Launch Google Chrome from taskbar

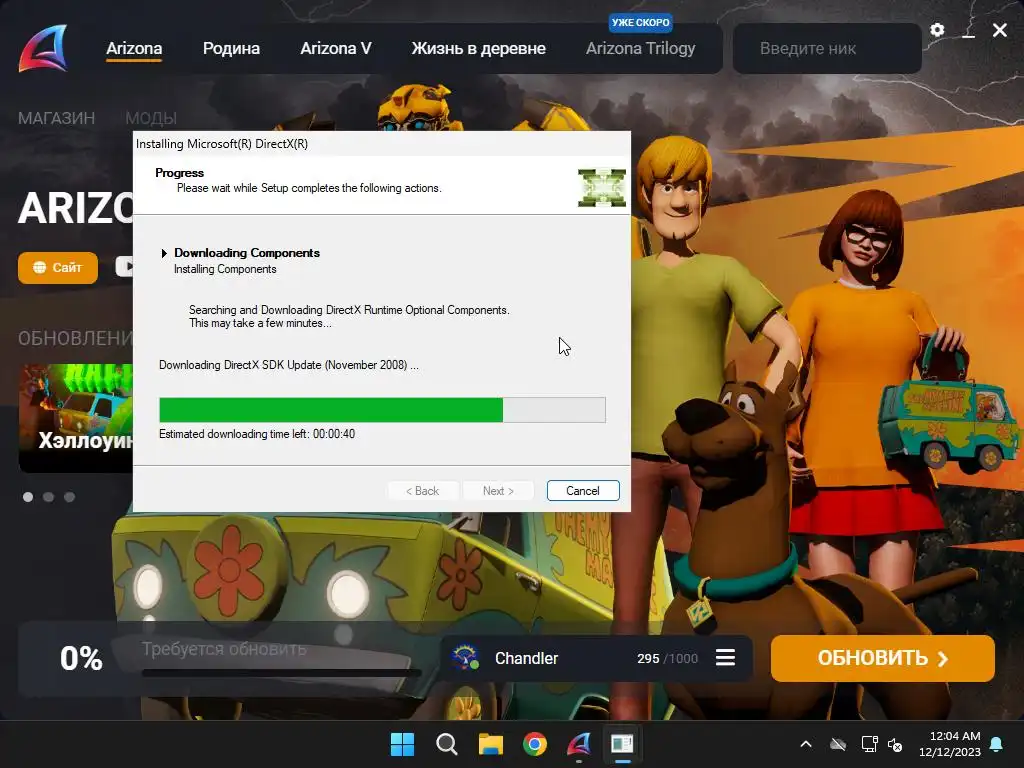[534, 744]
